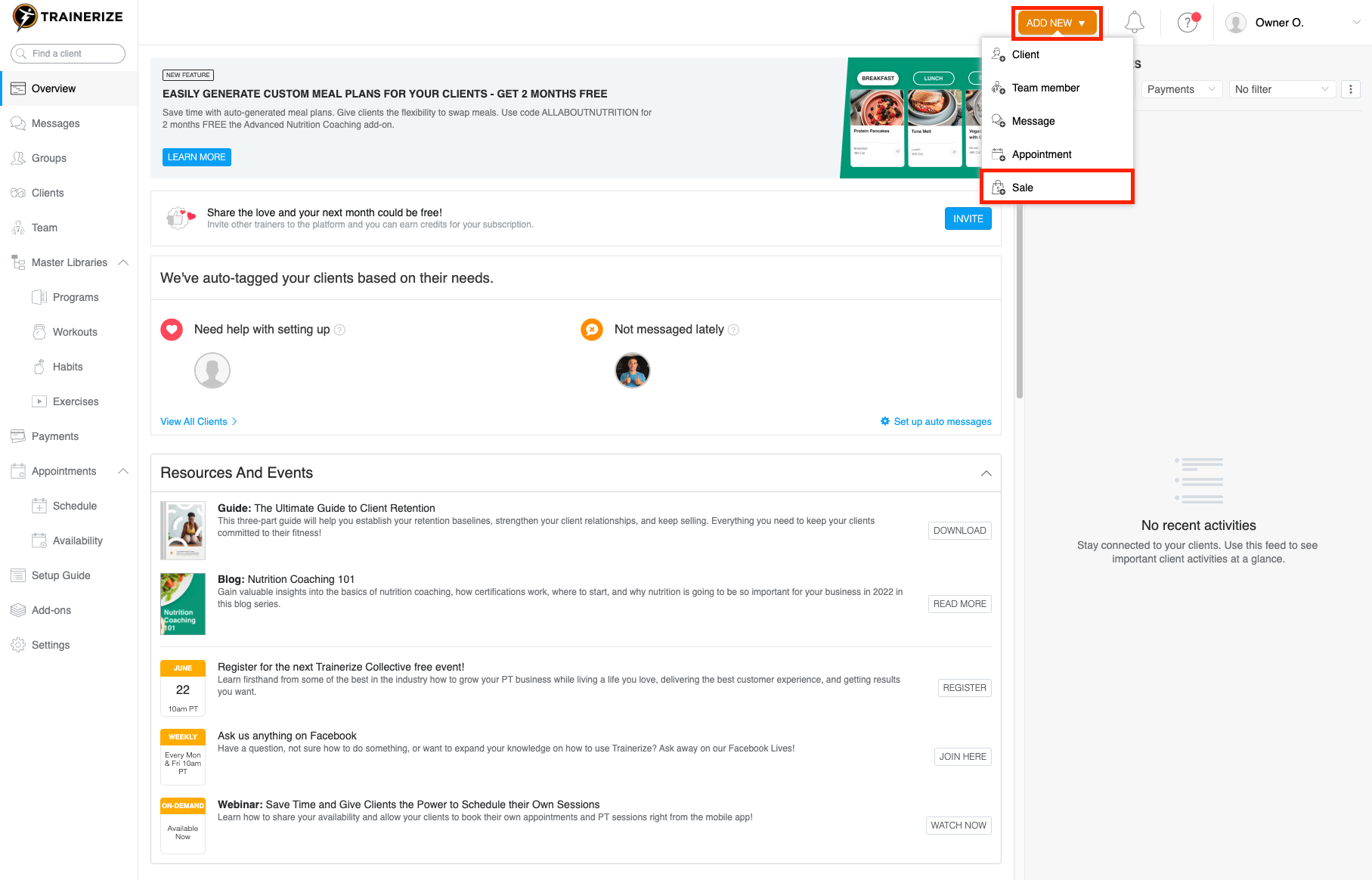Screen dimensions: 1372x880
Task: Open the help question mark icon
Action: tap(1188, 23)
